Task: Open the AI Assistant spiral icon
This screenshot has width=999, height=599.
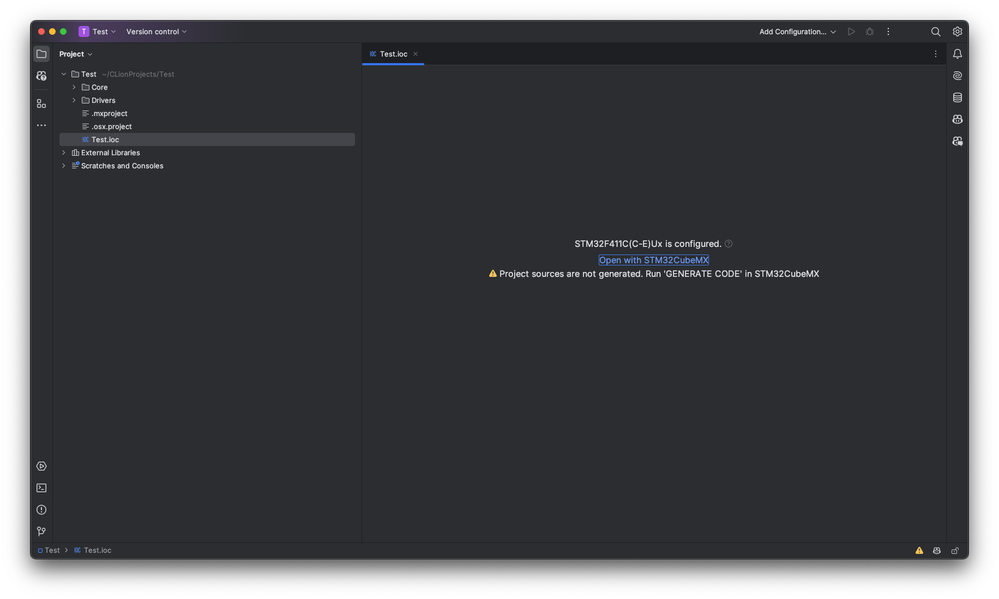Action: (957, 76)
